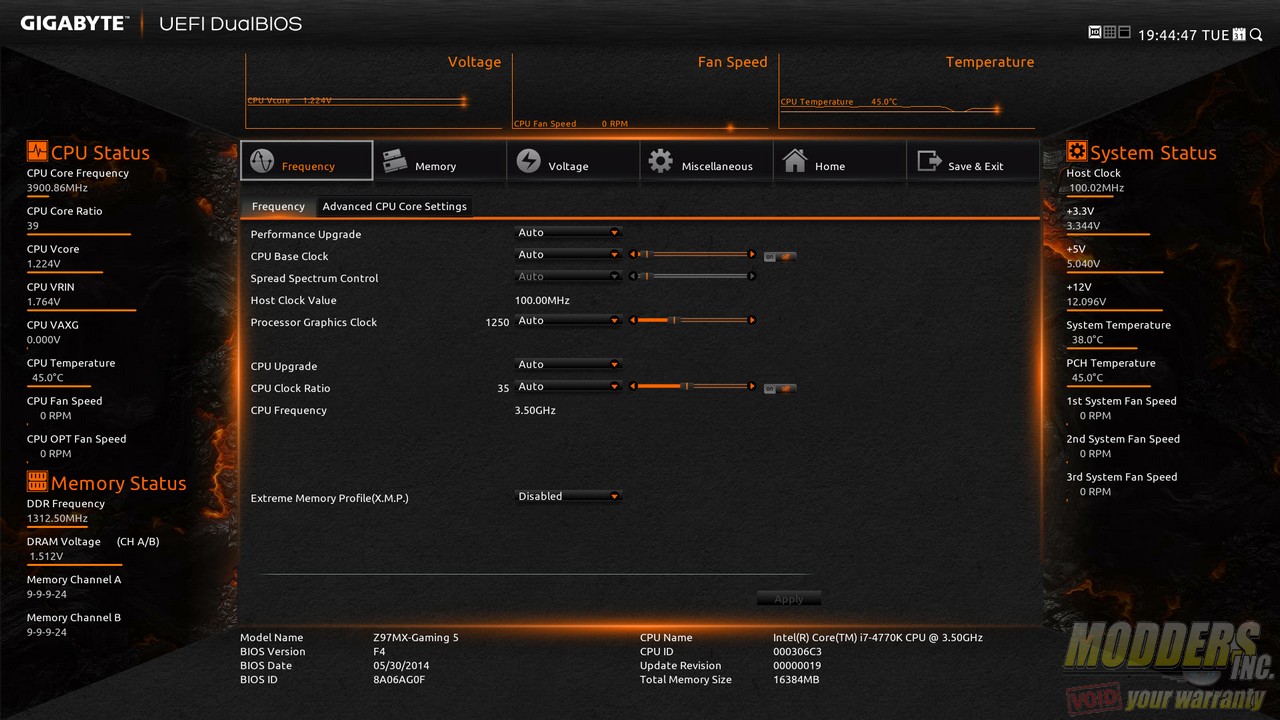This screenshot has height=720, width=1280.
Task: Click the DRAM Voltage 1.512V reading
Action: click(x=45, y=557)
